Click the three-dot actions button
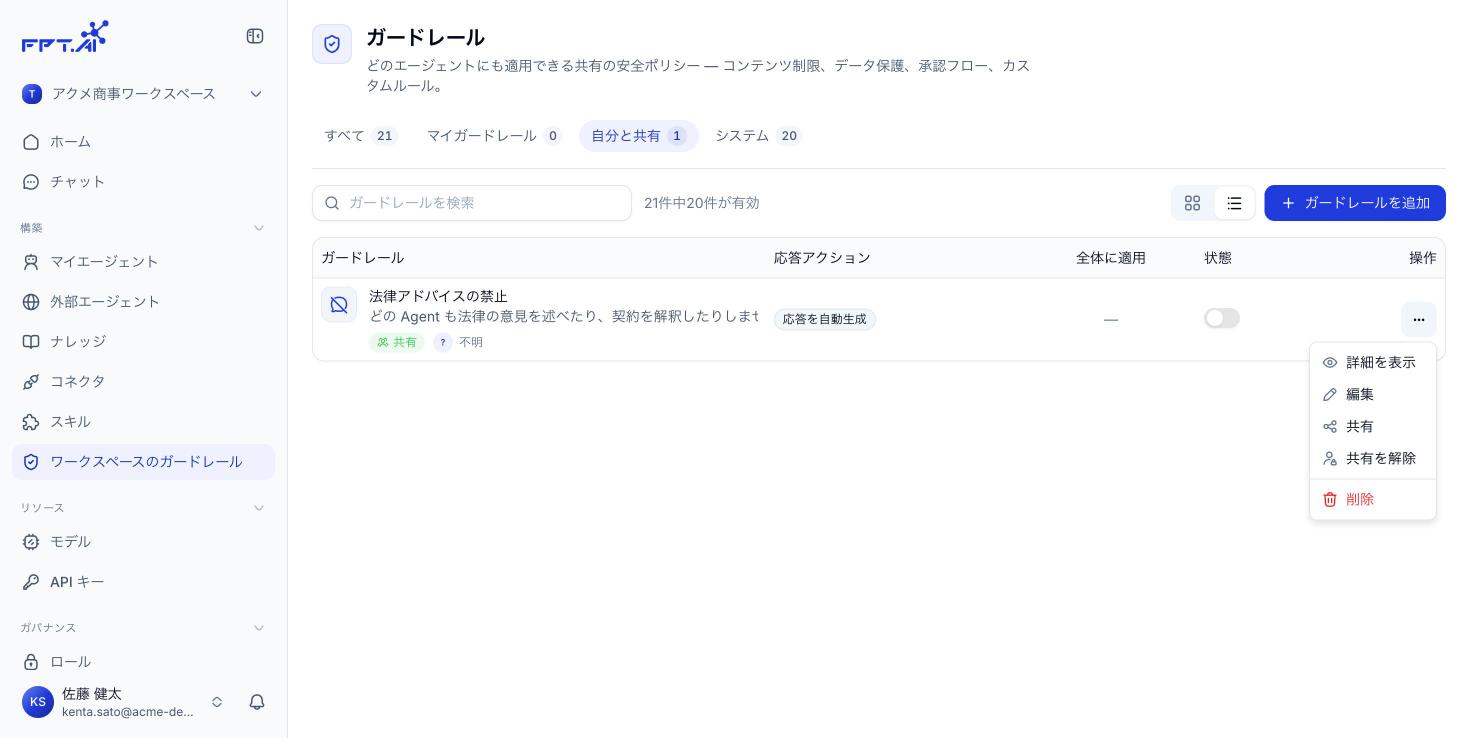 pos(1419,319)
